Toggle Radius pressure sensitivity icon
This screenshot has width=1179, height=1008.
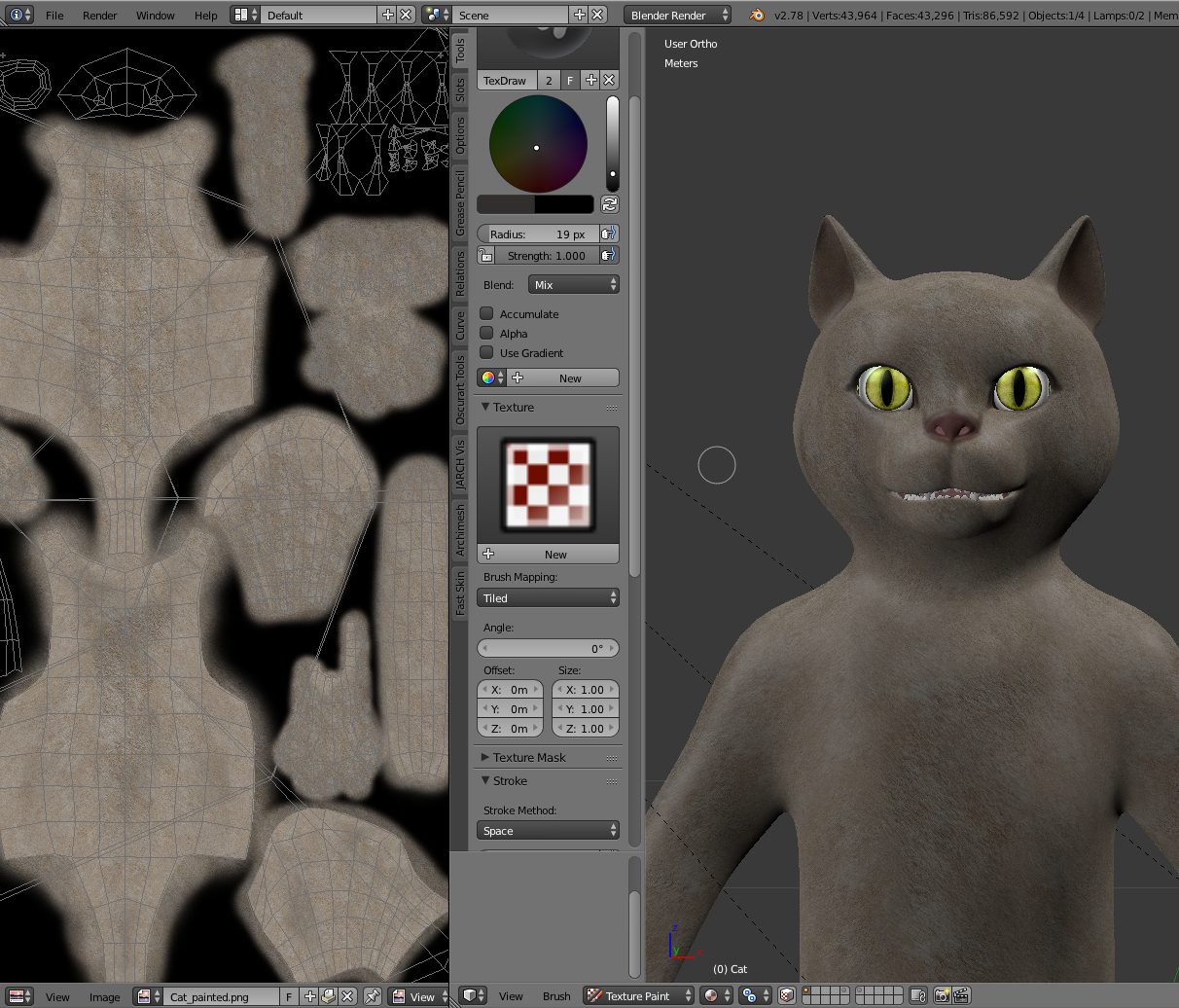coord(609,234)
